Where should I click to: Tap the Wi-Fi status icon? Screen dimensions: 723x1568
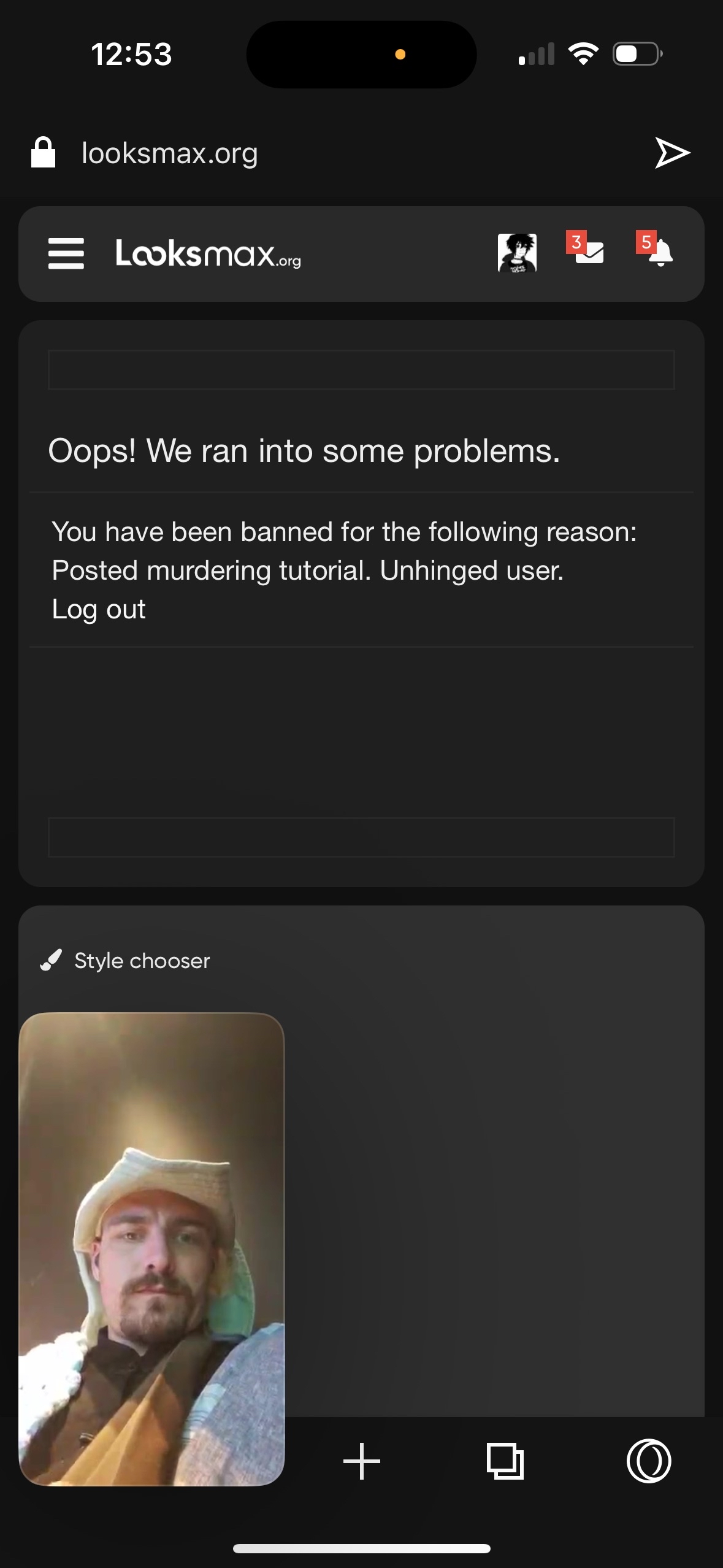tap(584, 54)
